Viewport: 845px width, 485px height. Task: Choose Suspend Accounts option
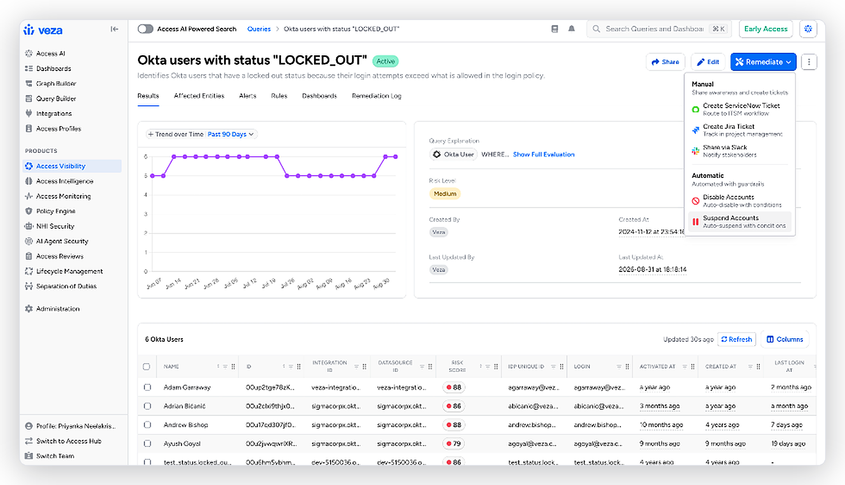click(739, 221)
